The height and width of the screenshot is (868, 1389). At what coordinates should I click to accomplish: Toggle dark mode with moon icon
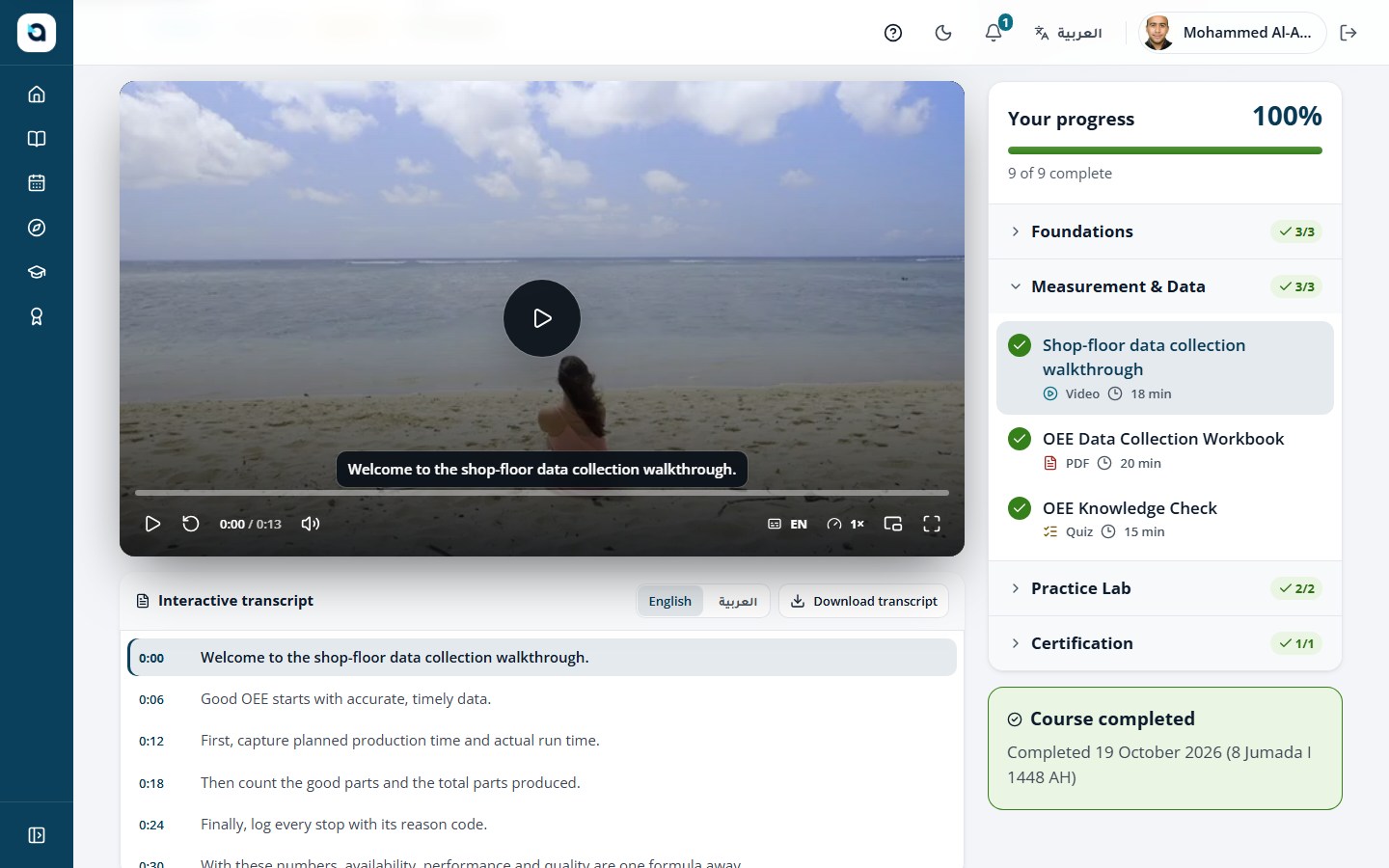[x=943, y=33]
